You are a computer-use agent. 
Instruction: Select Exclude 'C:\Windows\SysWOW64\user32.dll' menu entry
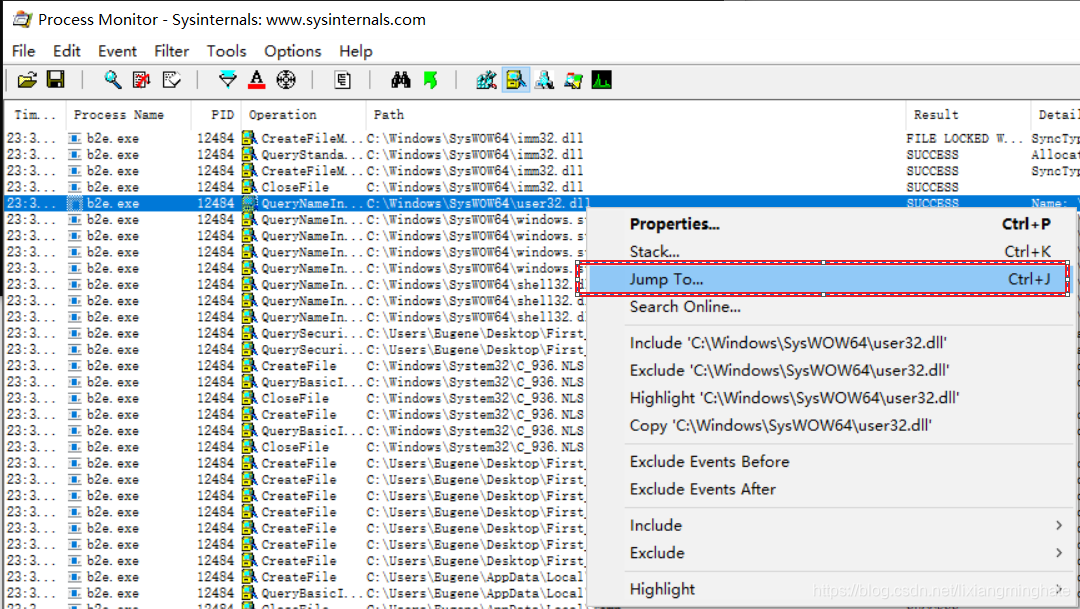coord(831,370)
